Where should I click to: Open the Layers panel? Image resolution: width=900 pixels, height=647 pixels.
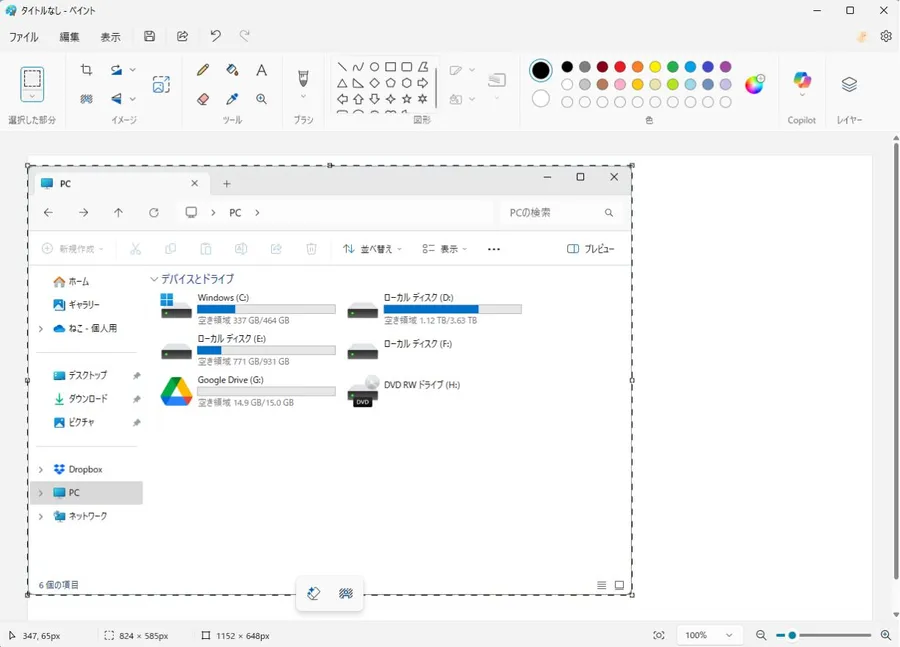[849, 84]
